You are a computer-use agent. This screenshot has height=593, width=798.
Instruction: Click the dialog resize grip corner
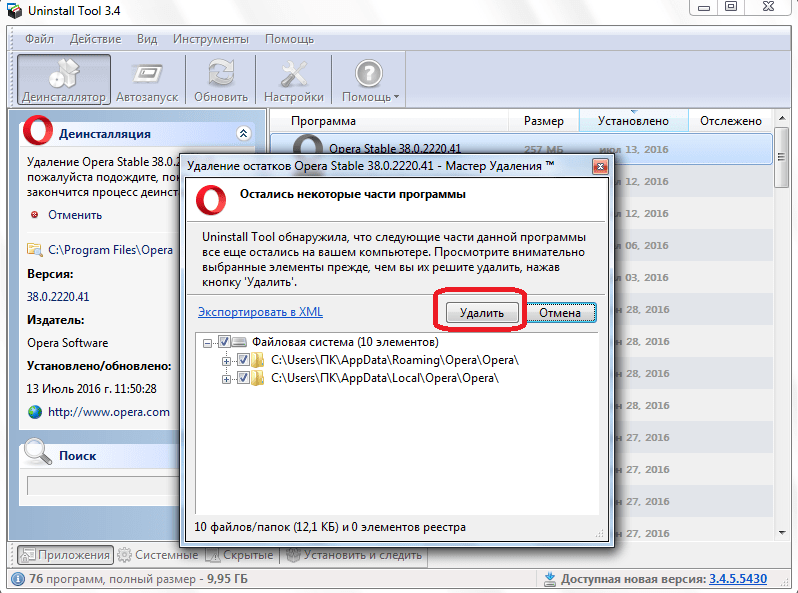(x=600, y=533)
